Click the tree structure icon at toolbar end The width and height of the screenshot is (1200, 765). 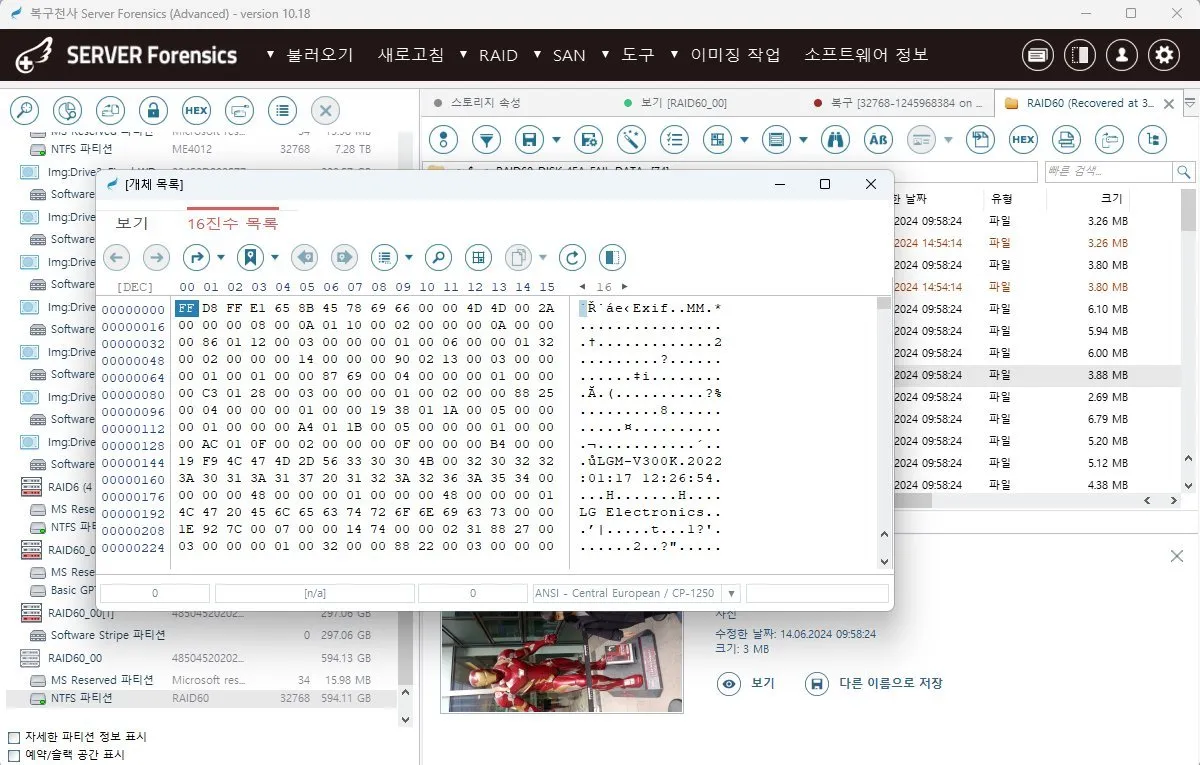tap(1153, 139)
